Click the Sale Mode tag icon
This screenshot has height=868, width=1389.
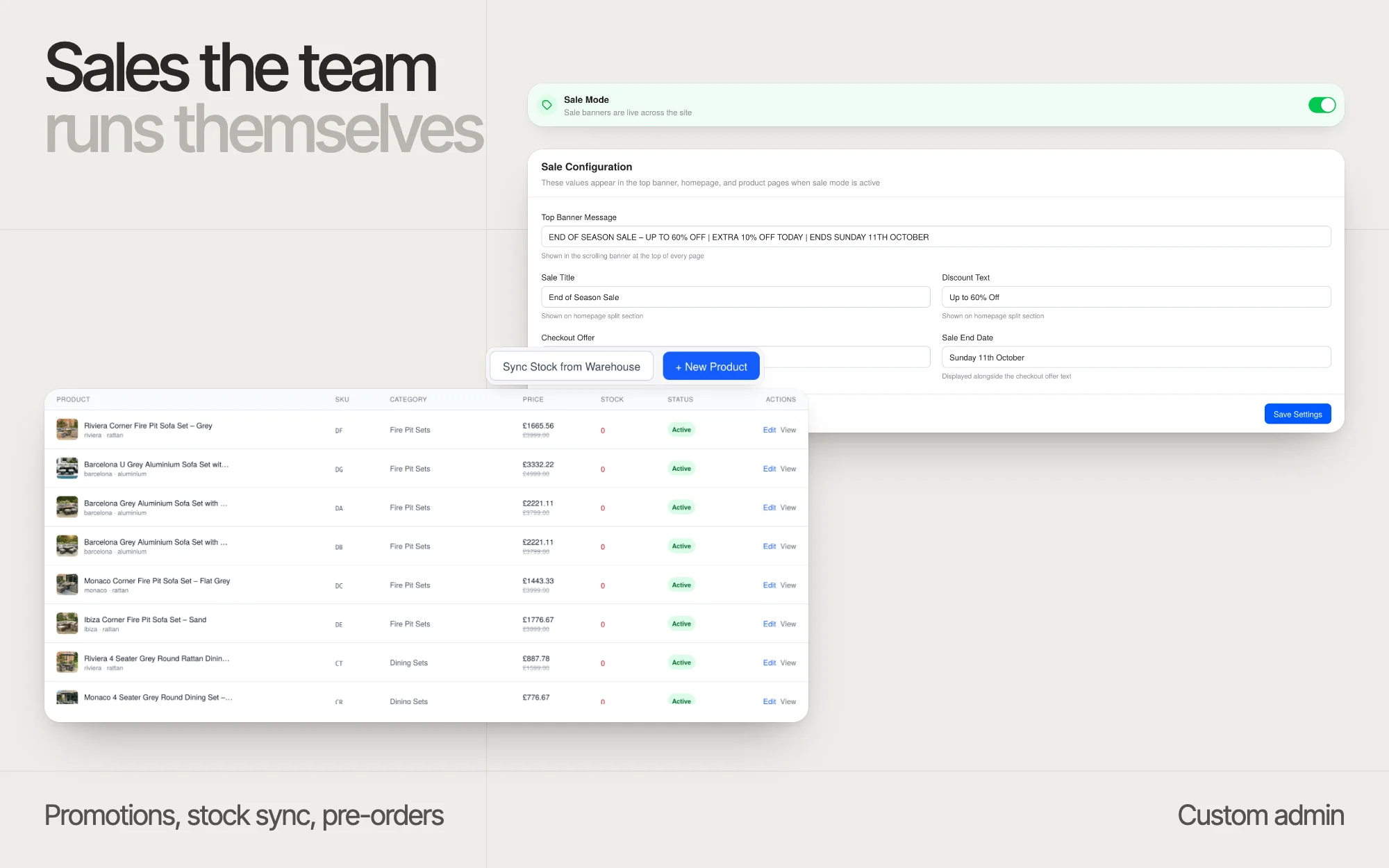pyautogui.click(x=547, y=105)
